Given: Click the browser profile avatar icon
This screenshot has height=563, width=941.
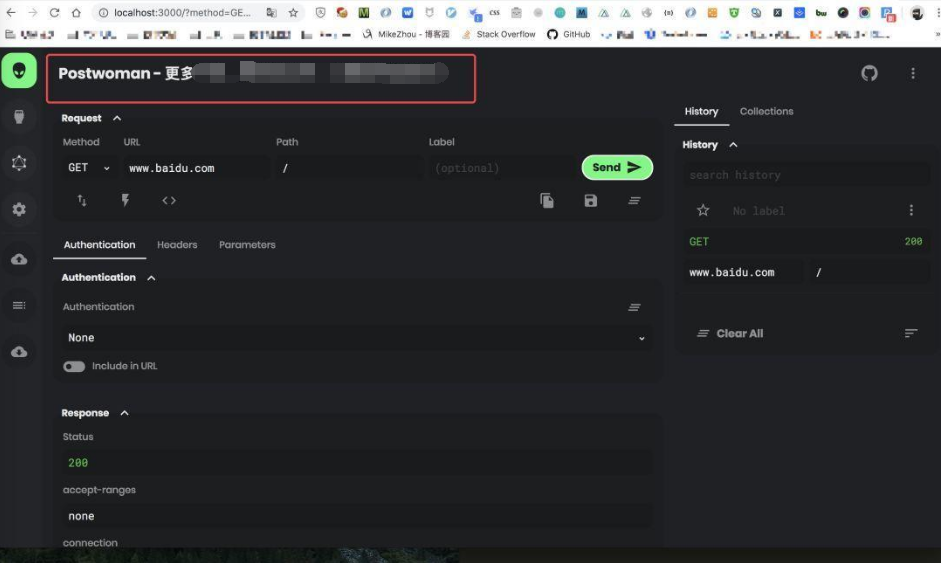Looking at the screenshot, I should click(916, 13).
